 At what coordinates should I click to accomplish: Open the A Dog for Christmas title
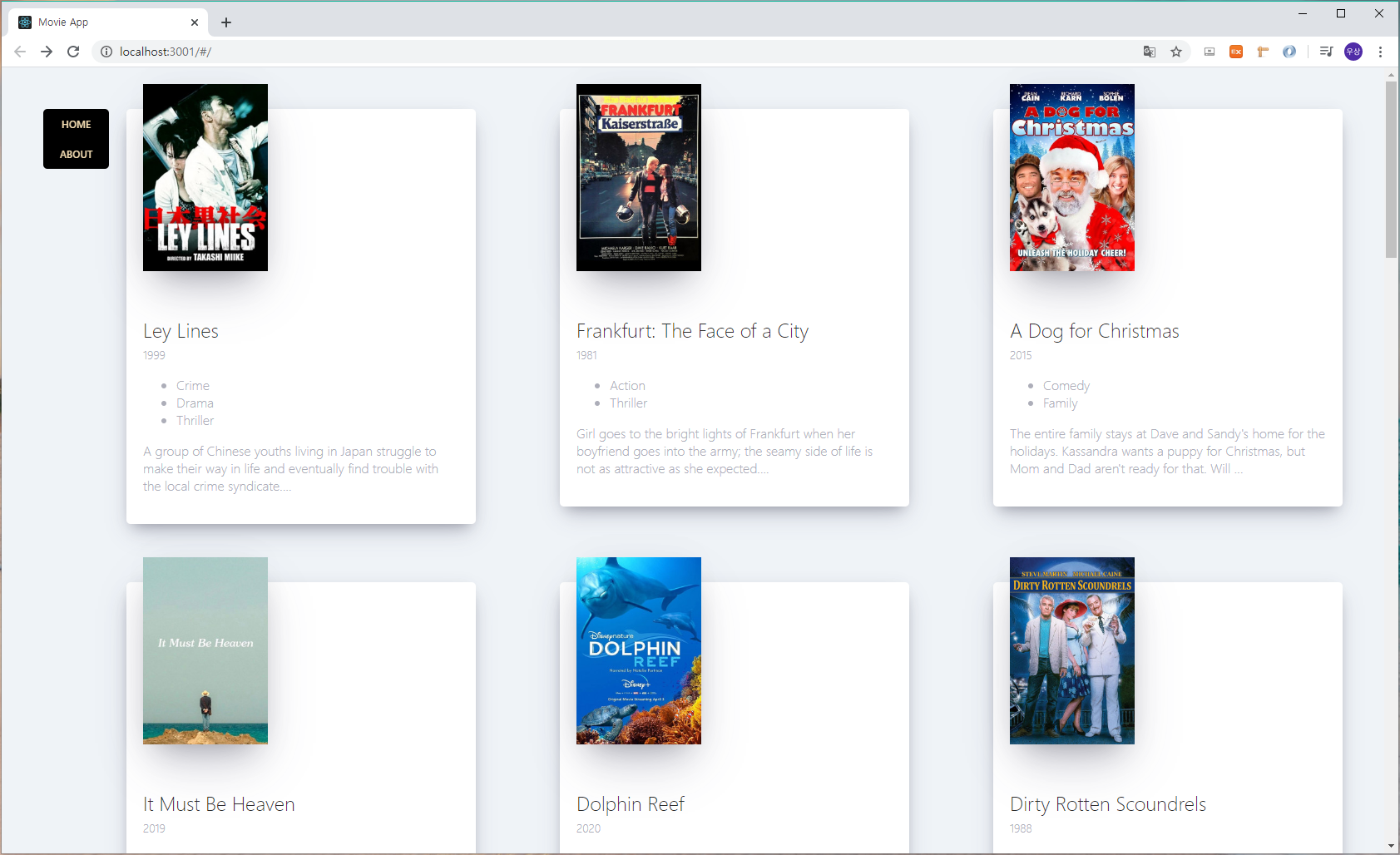click(1094, 331)
